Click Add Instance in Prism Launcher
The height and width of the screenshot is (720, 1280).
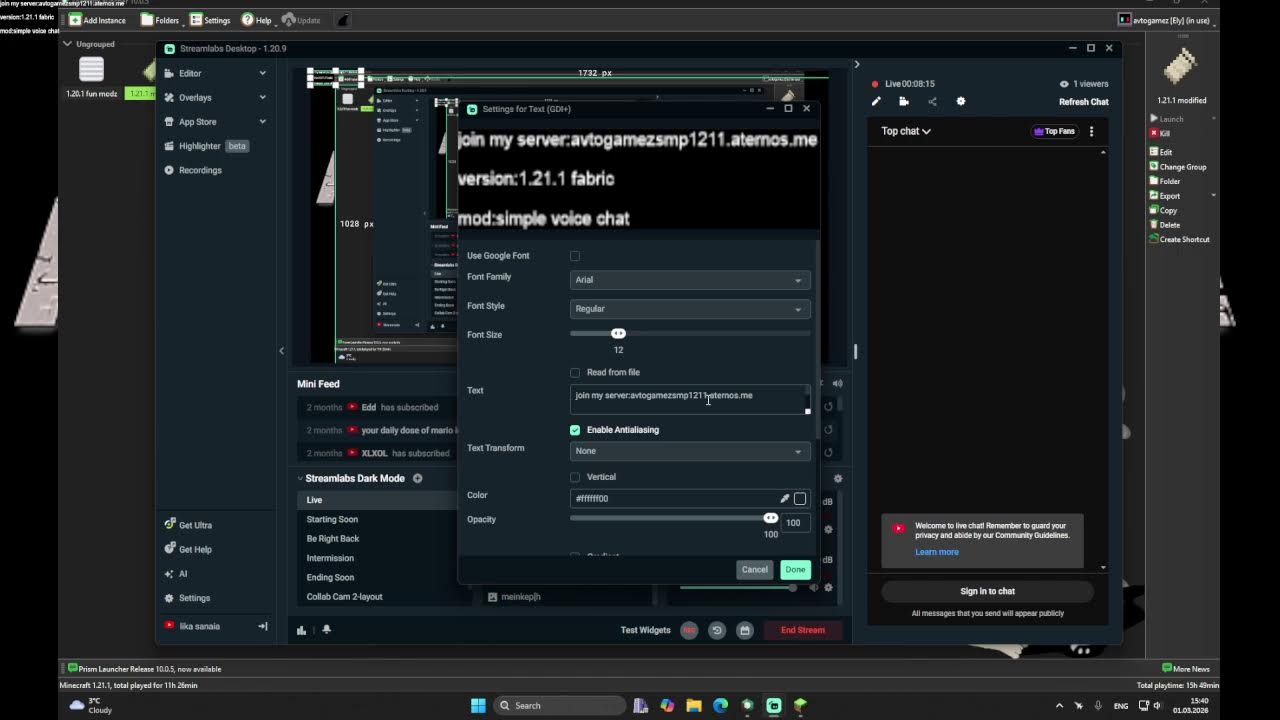(97, 20)
